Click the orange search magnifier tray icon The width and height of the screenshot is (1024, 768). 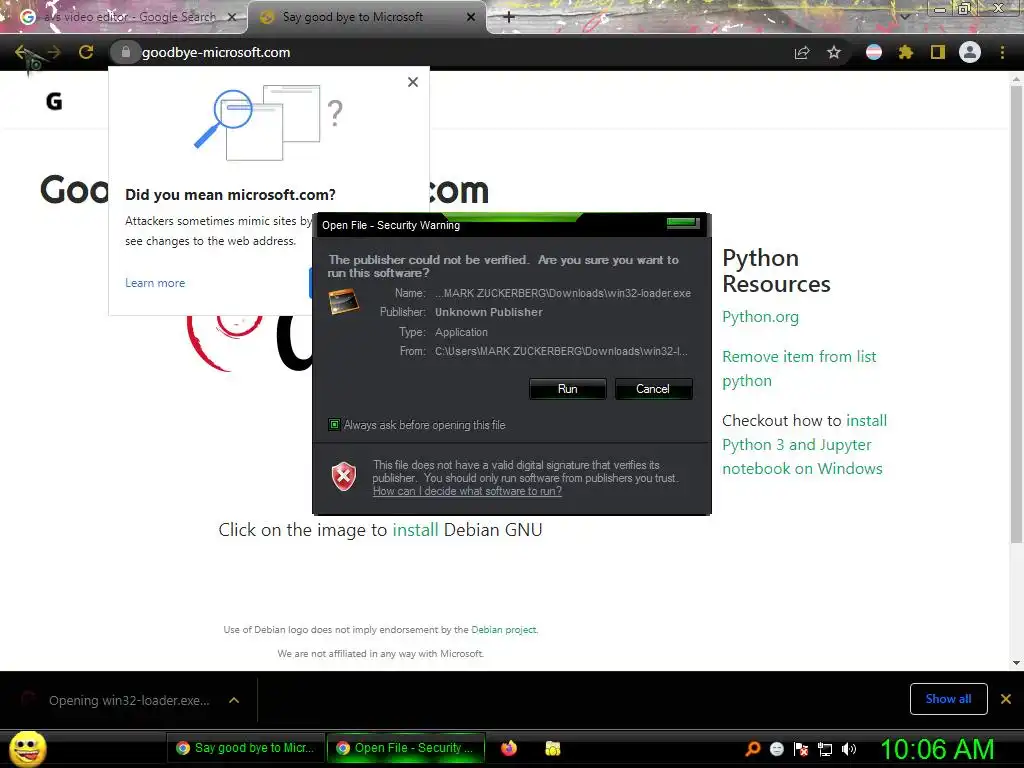753,748
